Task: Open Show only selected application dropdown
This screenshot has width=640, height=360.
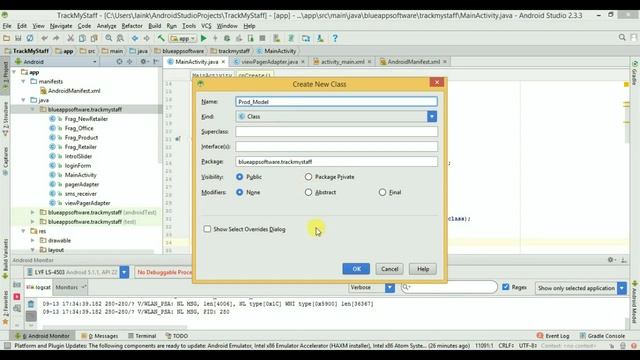Action: (x=622, y=288)
